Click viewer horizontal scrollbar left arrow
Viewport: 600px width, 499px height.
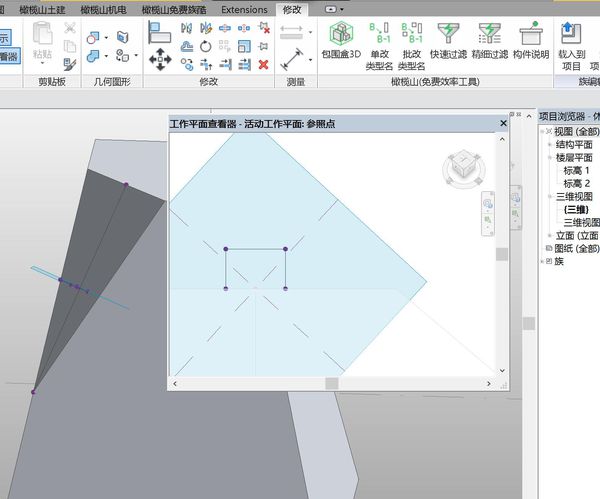[x=175, y=383]
